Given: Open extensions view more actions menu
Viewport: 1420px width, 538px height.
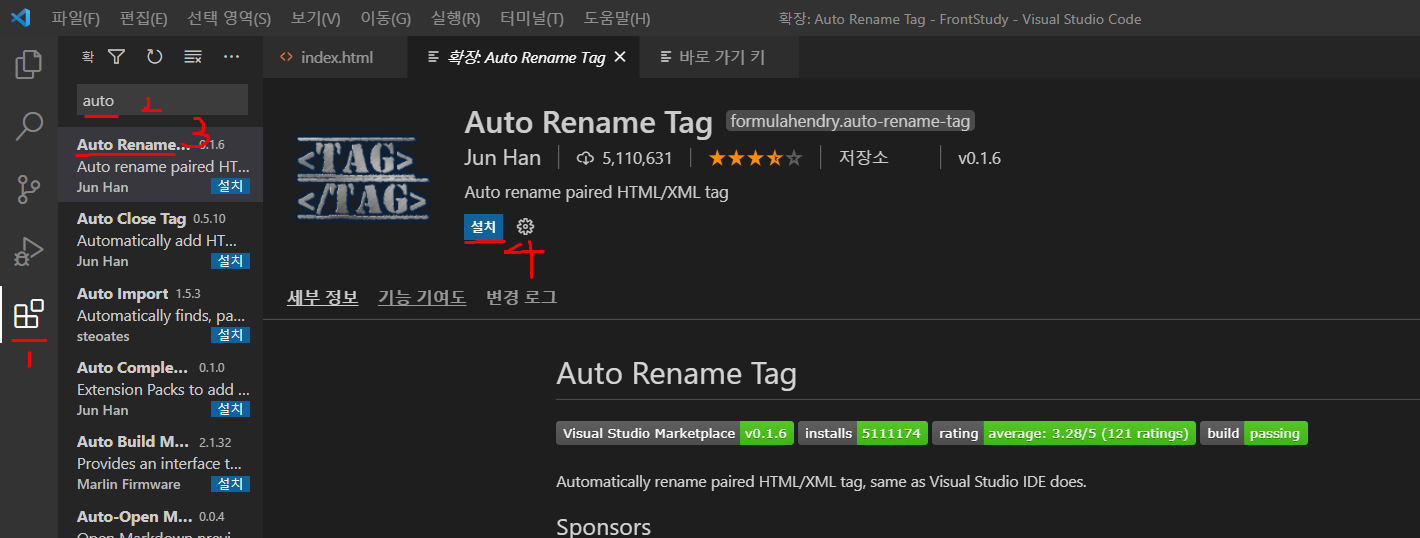Looking at the screenshot, I should point(232,57).
